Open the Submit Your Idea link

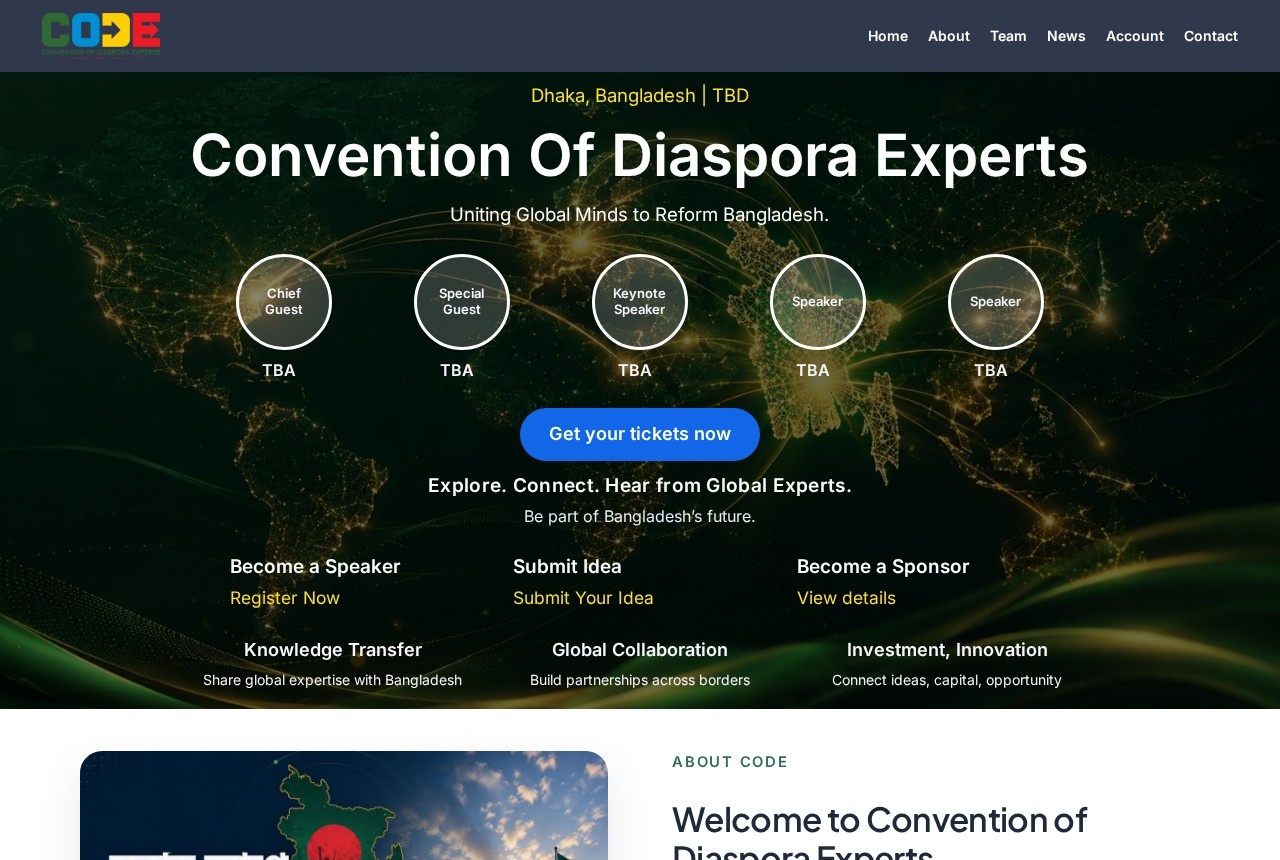tap(583, 598)
